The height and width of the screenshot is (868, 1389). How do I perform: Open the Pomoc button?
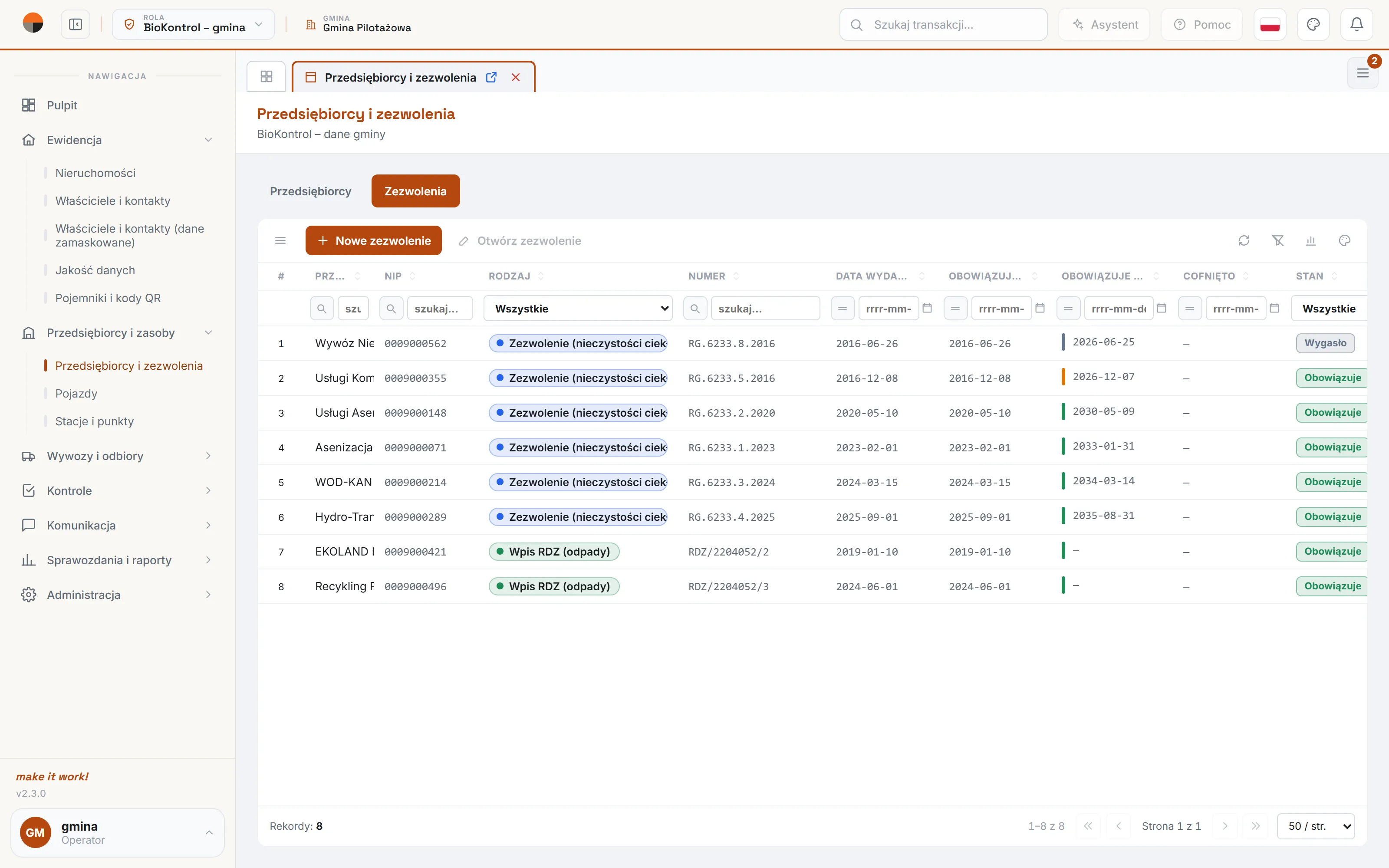[1202, 25]
